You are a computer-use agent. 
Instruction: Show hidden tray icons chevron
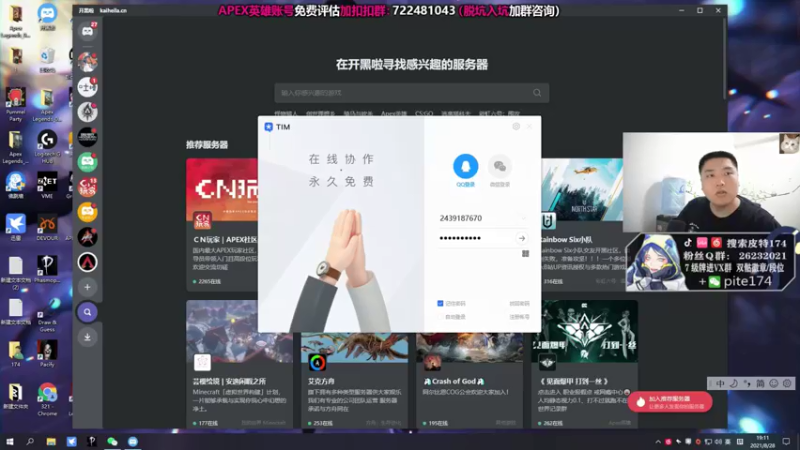(x=658, y=442)
